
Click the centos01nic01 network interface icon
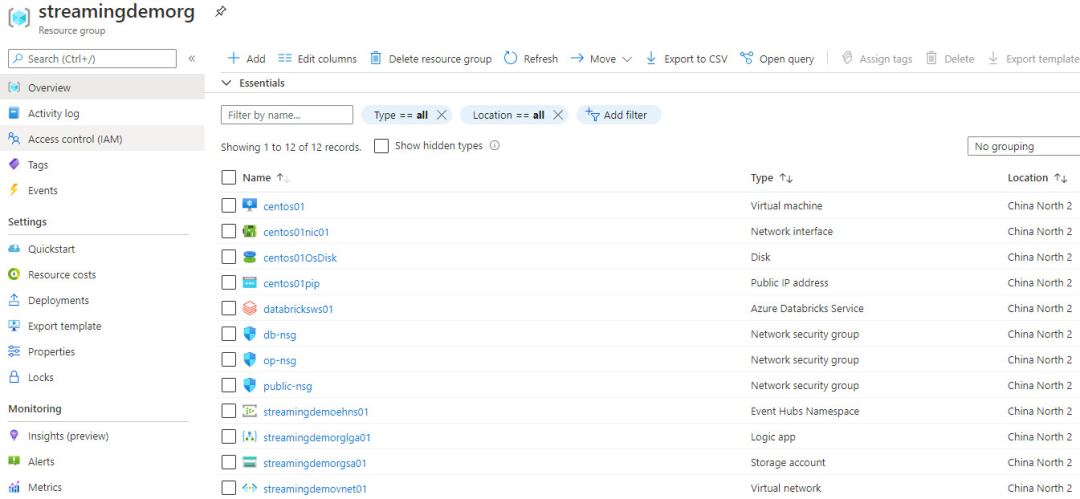point(249,232)
